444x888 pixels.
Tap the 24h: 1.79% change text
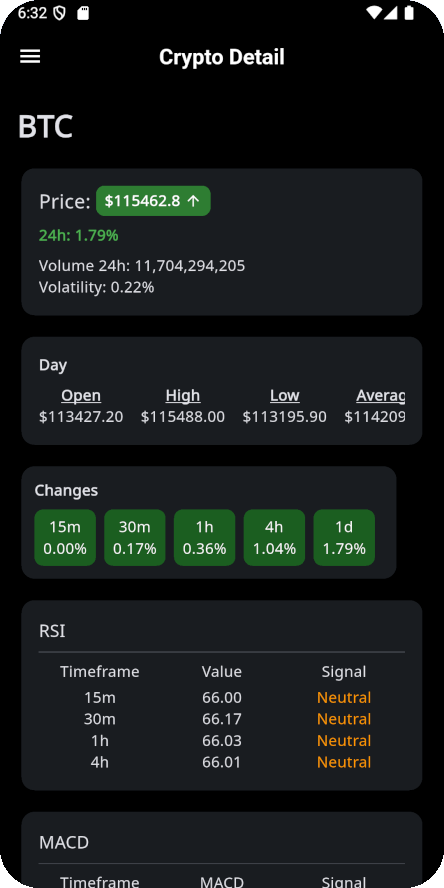point(79,236)
